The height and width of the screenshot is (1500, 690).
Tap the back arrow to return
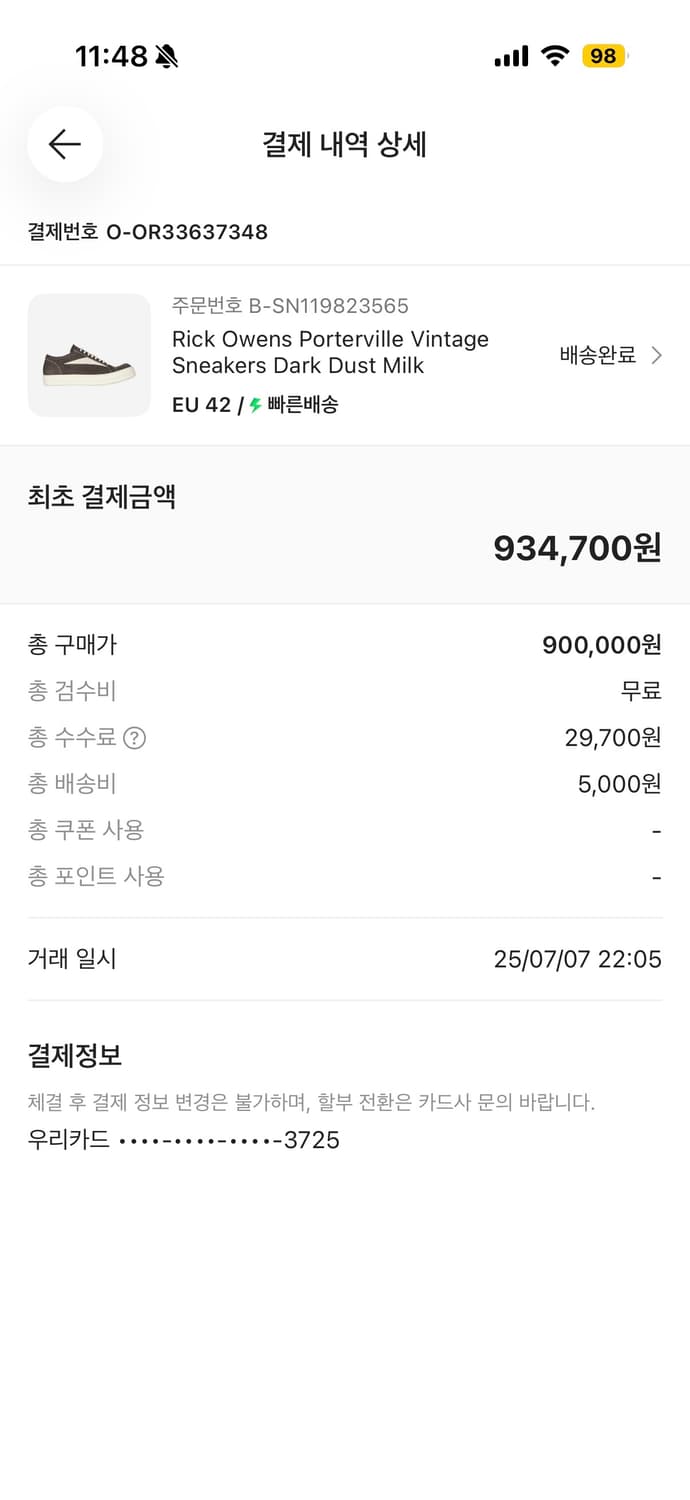[x=64, y=144]
